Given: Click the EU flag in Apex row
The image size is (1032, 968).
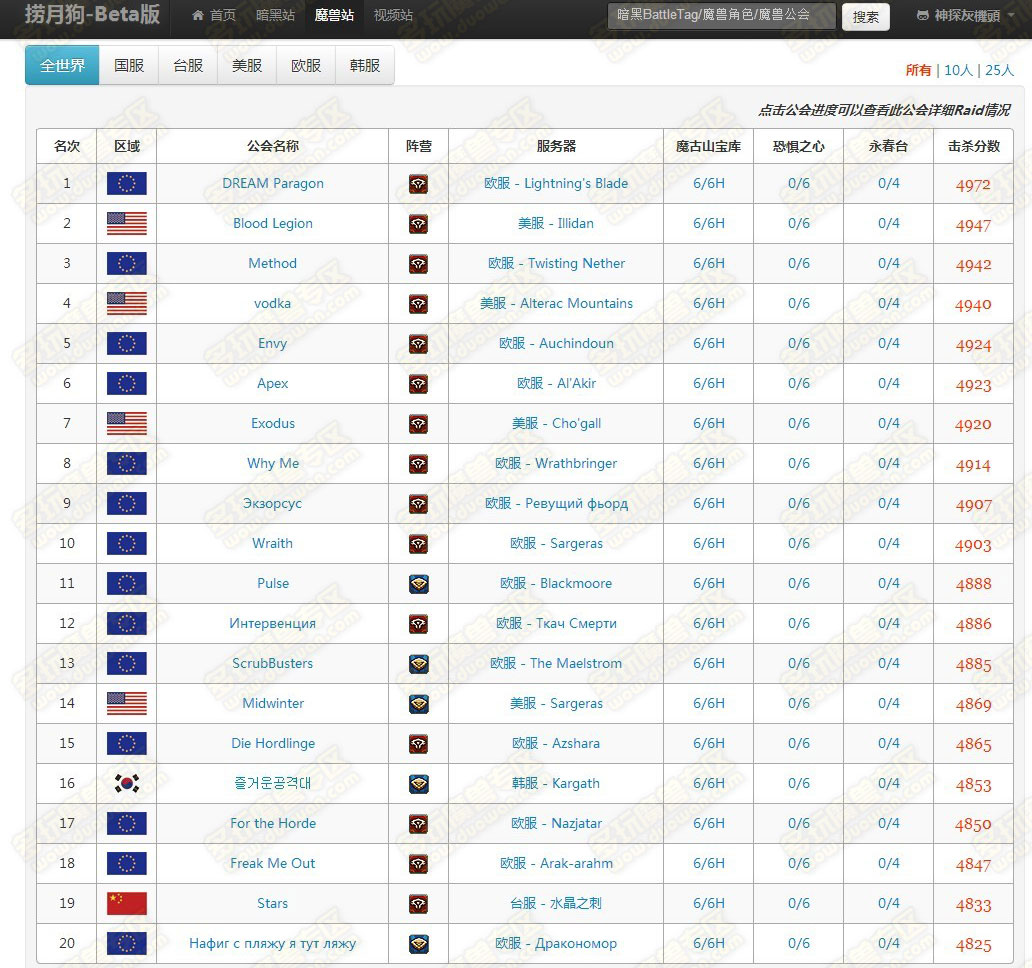Looking at the screenshot, I should (126, 384).
